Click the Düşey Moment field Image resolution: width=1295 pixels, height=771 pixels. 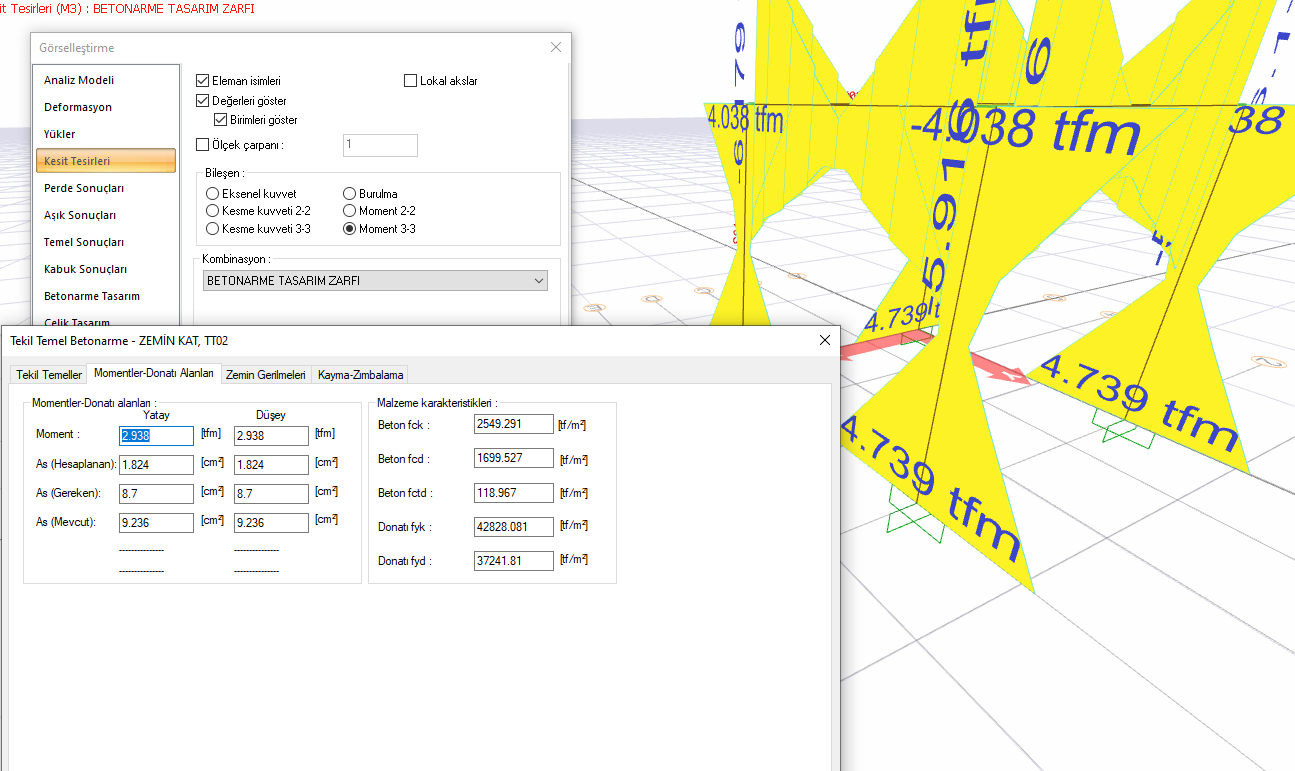[271, 436]
